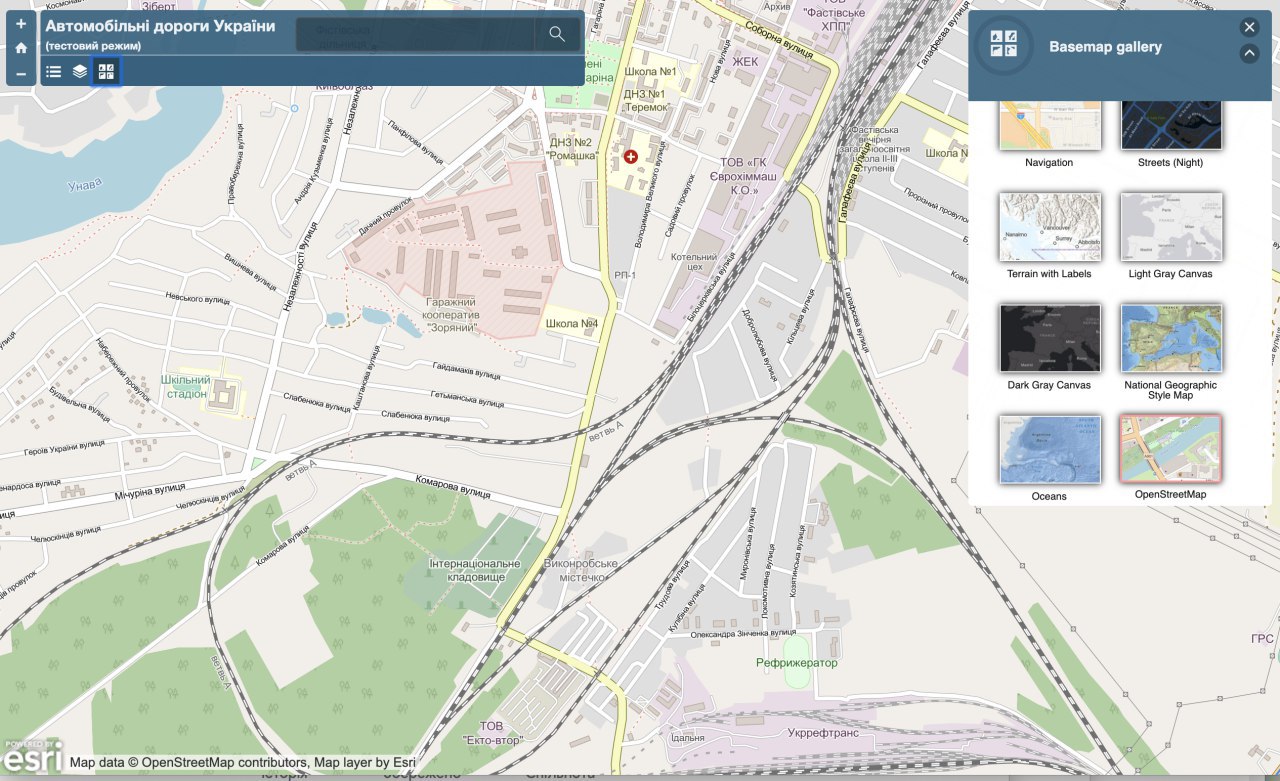Switch to the Dark Gray Canvas basemap
Viewport: 1280px width, 781px height.
click(1050, 338)
